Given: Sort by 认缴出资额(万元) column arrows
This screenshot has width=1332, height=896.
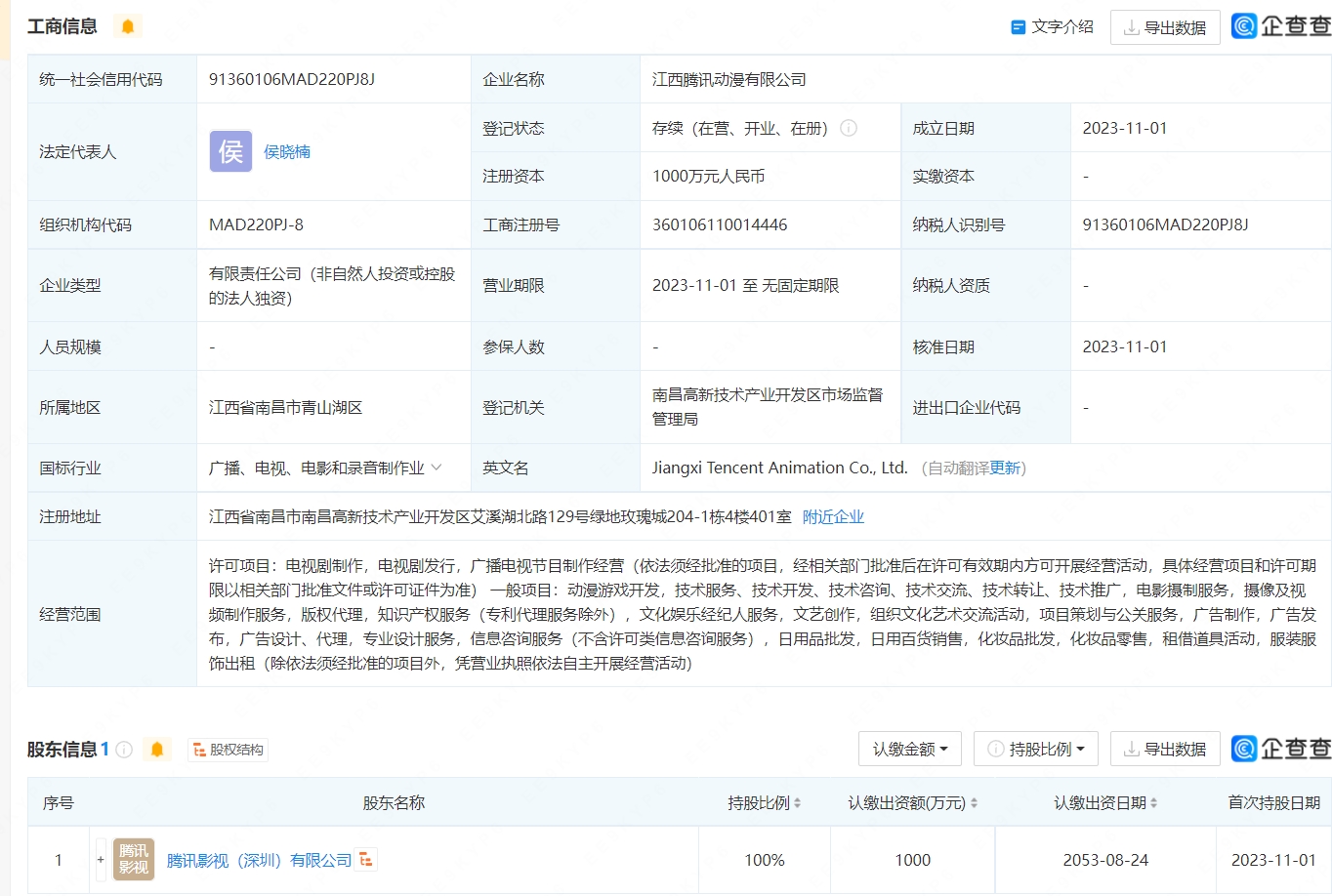Looking at the screenshot, I should [974, 803].
